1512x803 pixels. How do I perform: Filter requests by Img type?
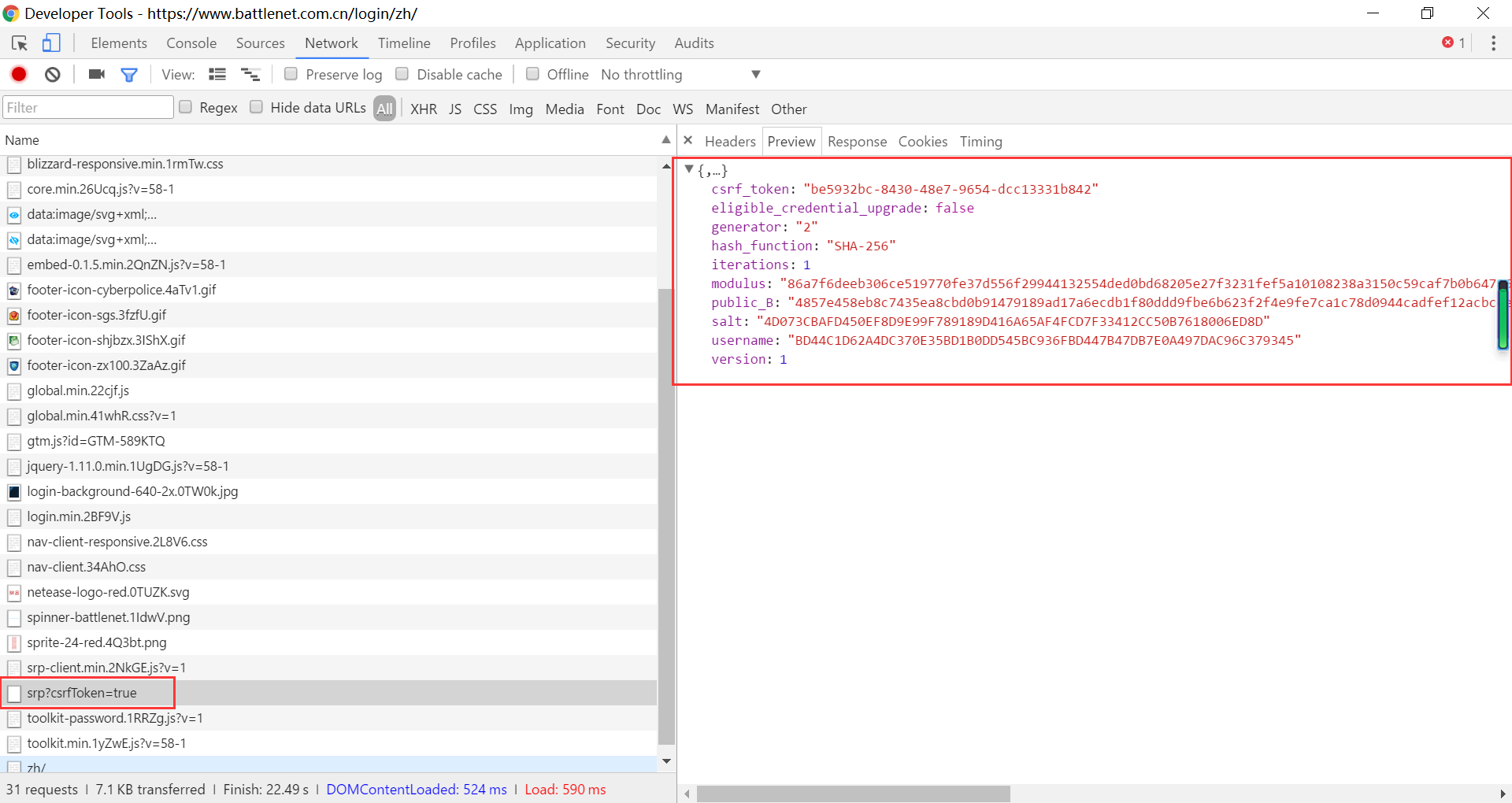tap(521, 109)
